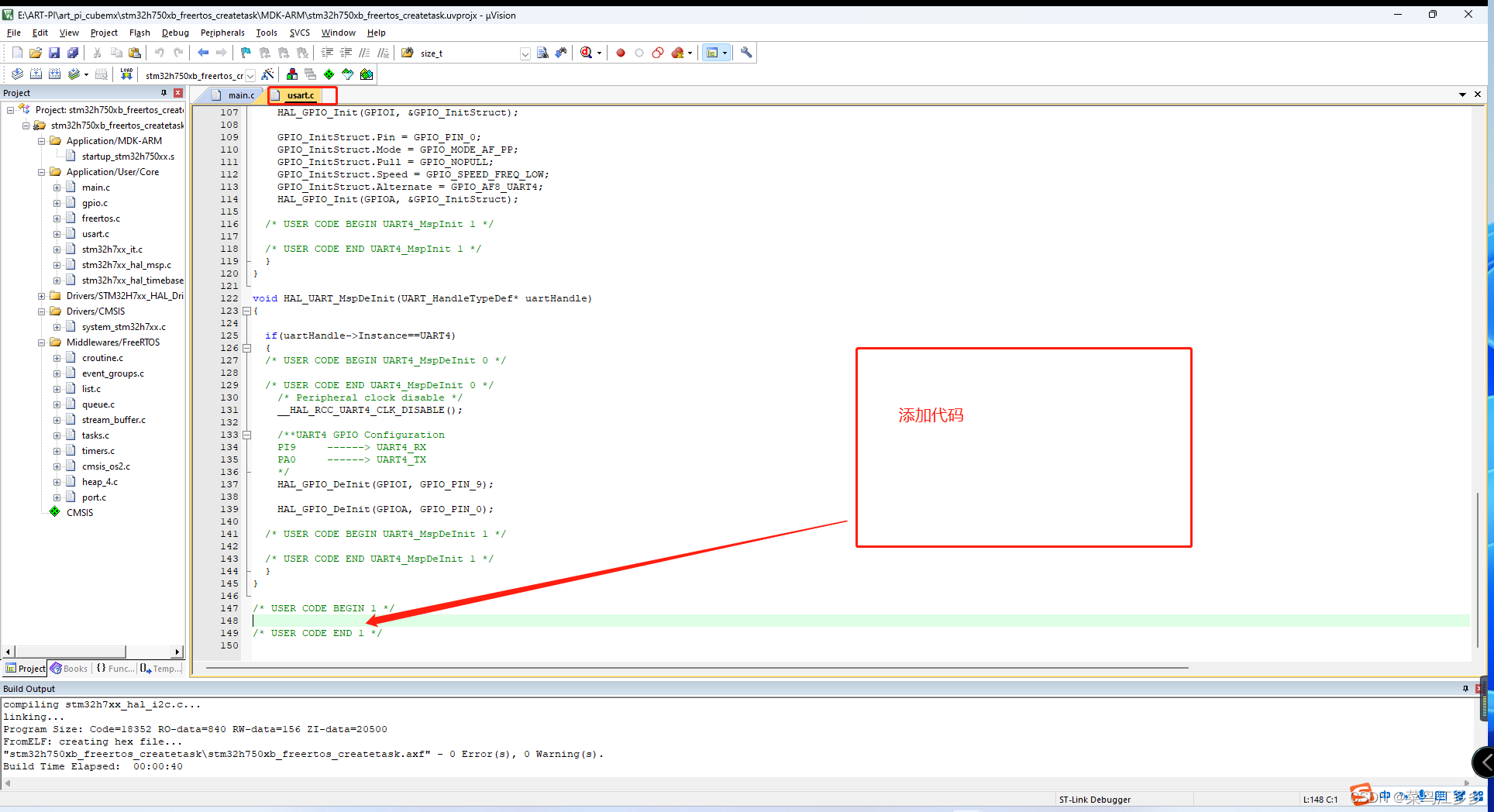Click the Insert bookmark flag icon
1494x812 pixels.
pos(246,53)
